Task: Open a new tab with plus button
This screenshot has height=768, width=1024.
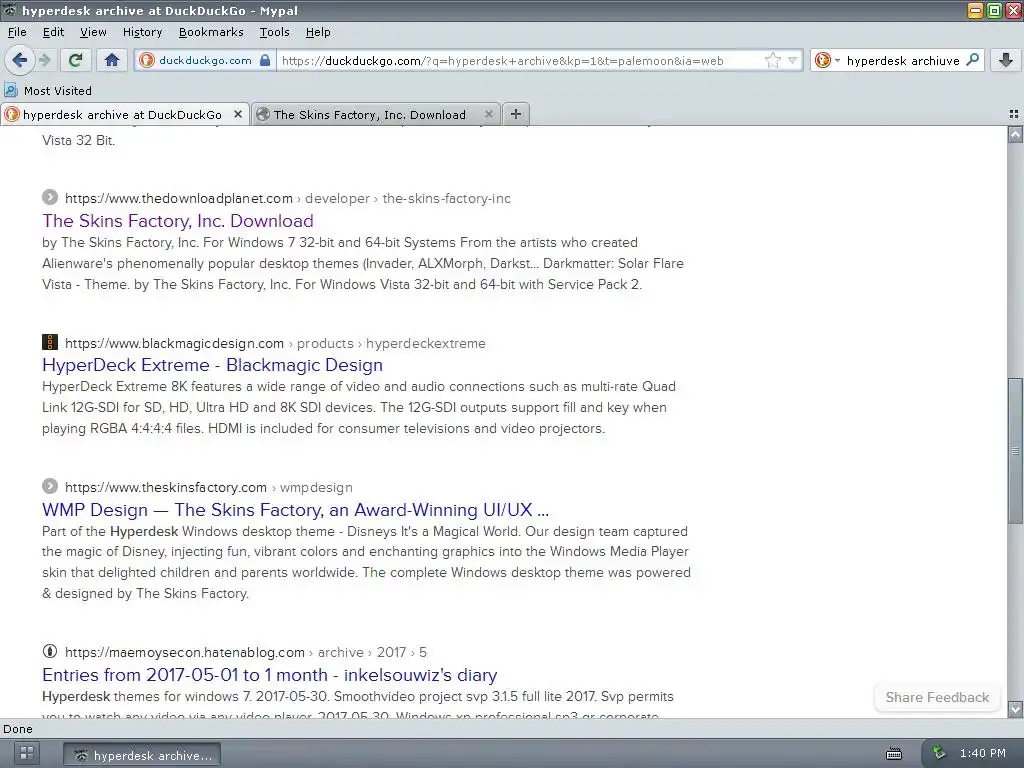Action: pos(516,114)
